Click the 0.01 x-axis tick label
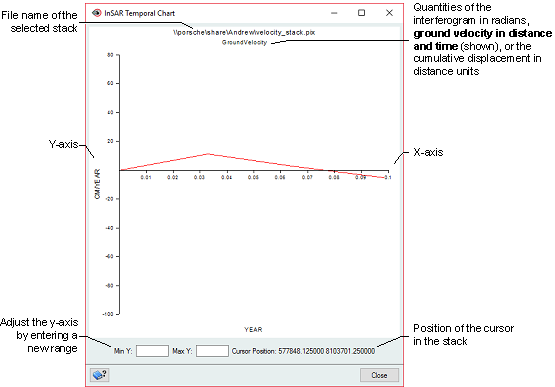 [146, 177]
